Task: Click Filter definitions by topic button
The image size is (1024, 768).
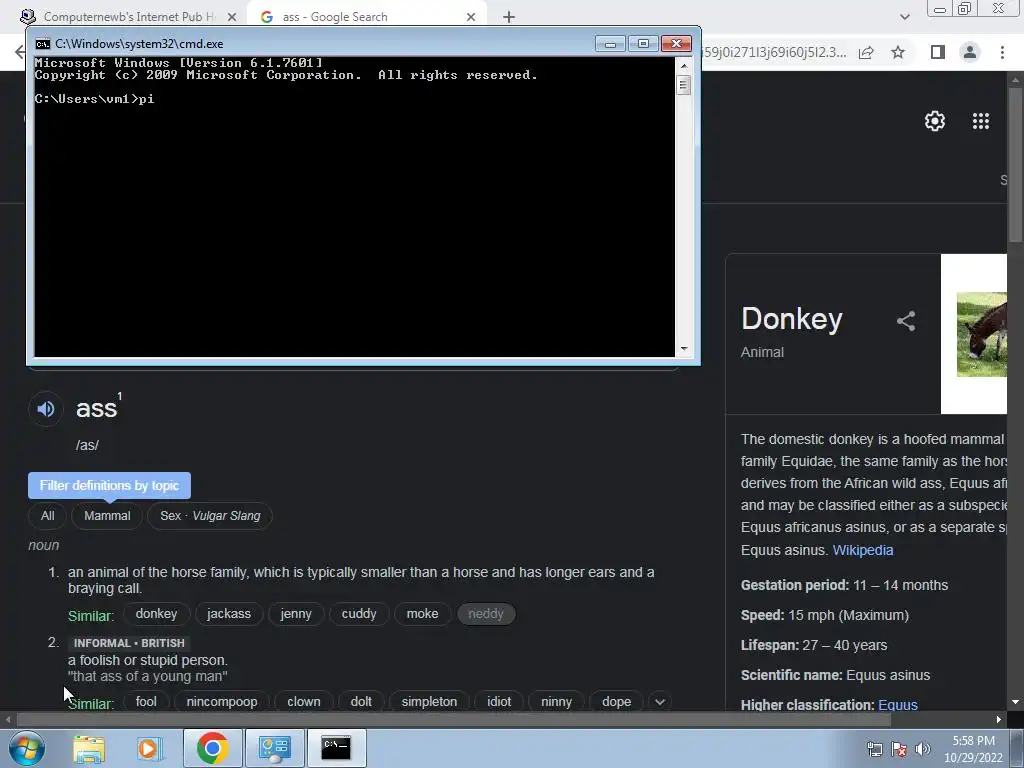Action: tap(109, 485)
